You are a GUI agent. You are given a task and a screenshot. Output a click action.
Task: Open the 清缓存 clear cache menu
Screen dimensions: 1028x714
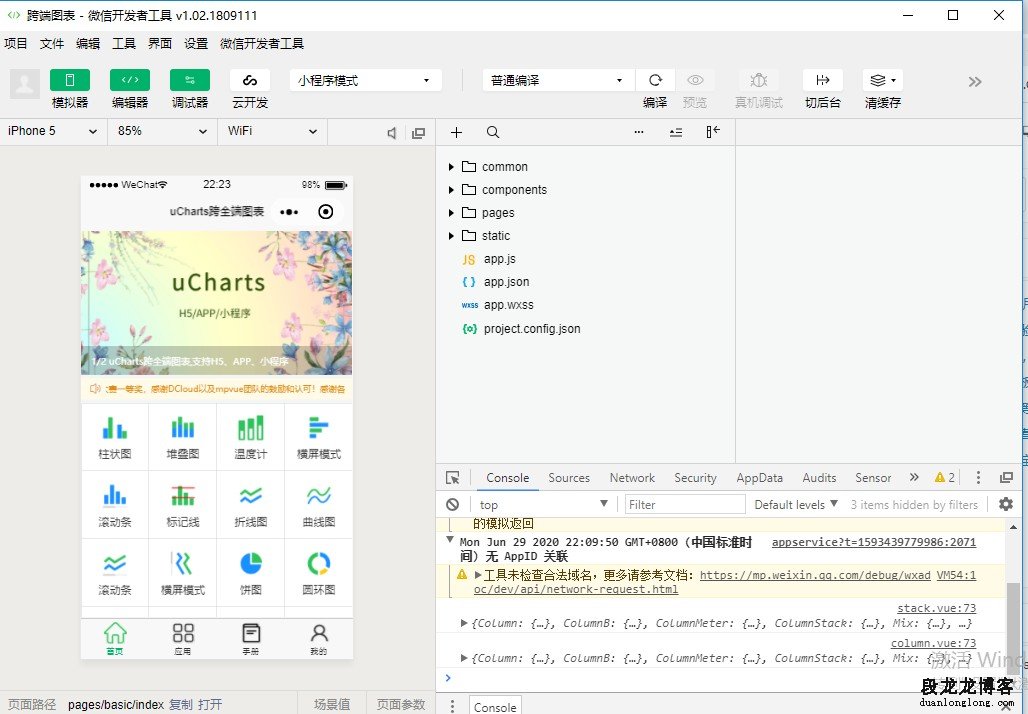click(882, 81)
